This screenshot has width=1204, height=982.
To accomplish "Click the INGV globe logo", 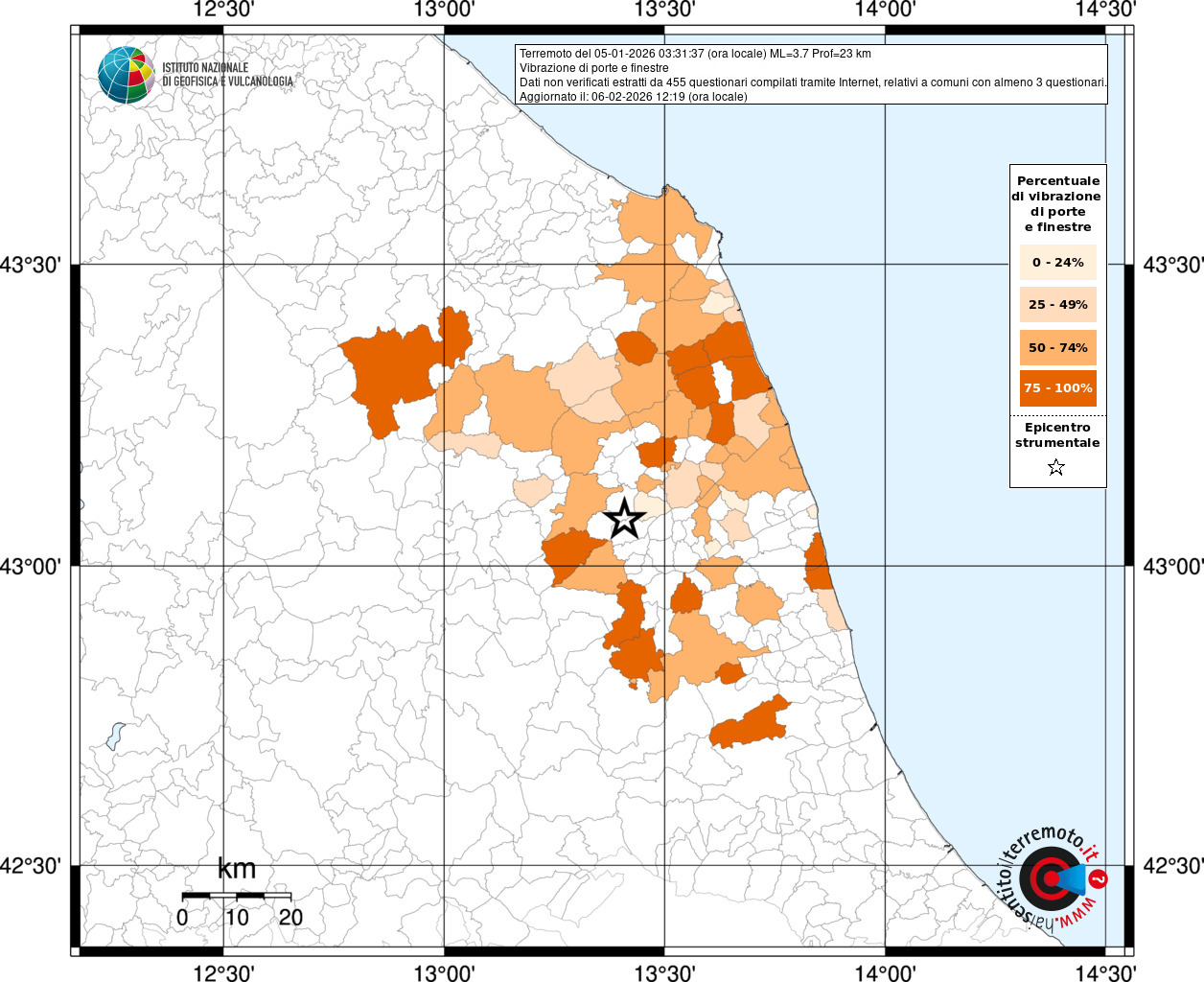I will pos(127,74).
